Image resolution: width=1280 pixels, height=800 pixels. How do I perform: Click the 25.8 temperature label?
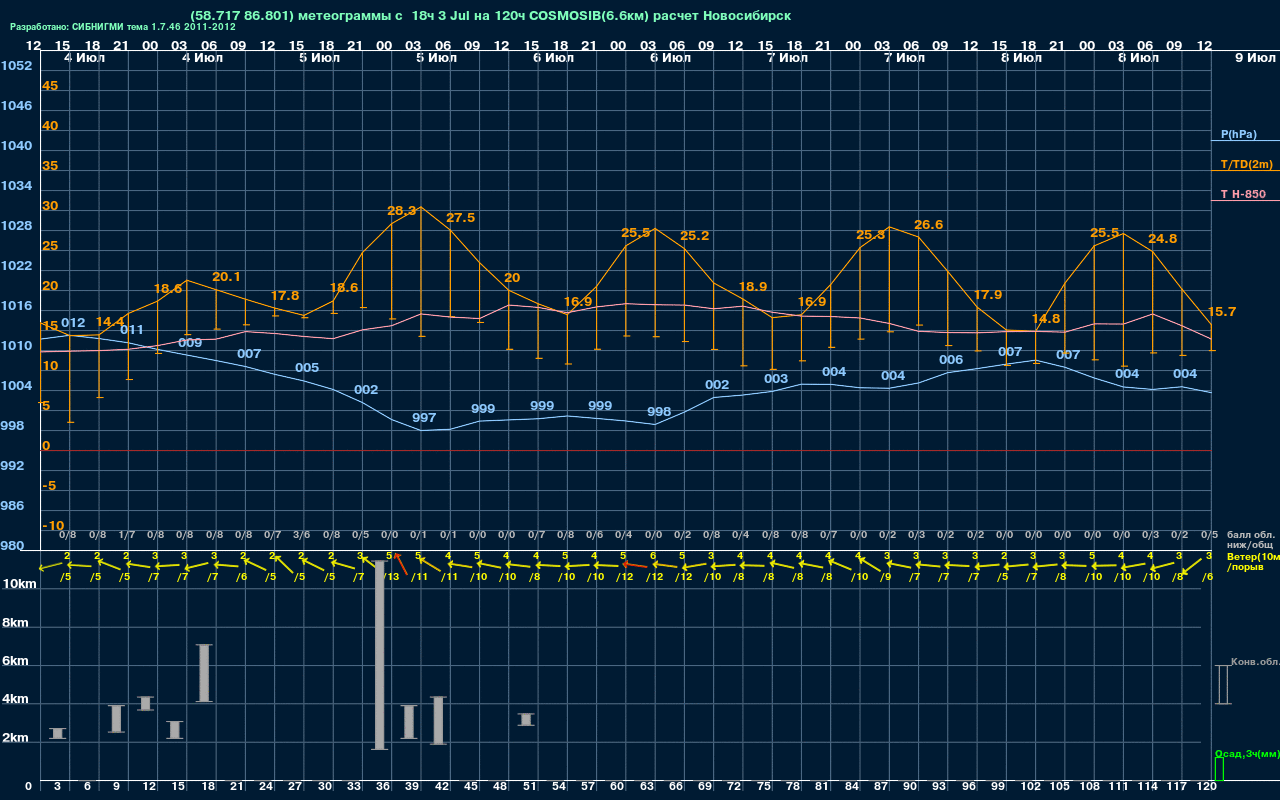click(871, 235)
